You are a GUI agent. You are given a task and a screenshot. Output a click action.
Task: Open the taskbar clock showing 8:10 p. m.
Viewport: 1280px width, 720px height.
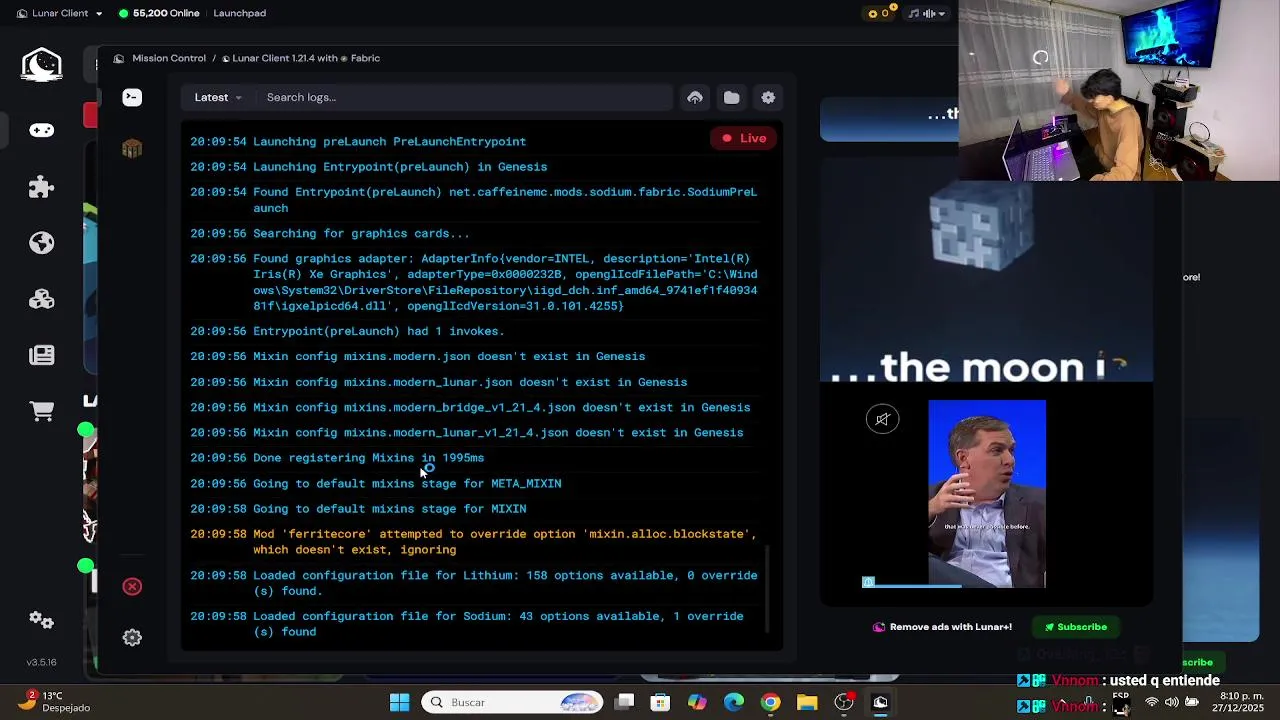1238,702
